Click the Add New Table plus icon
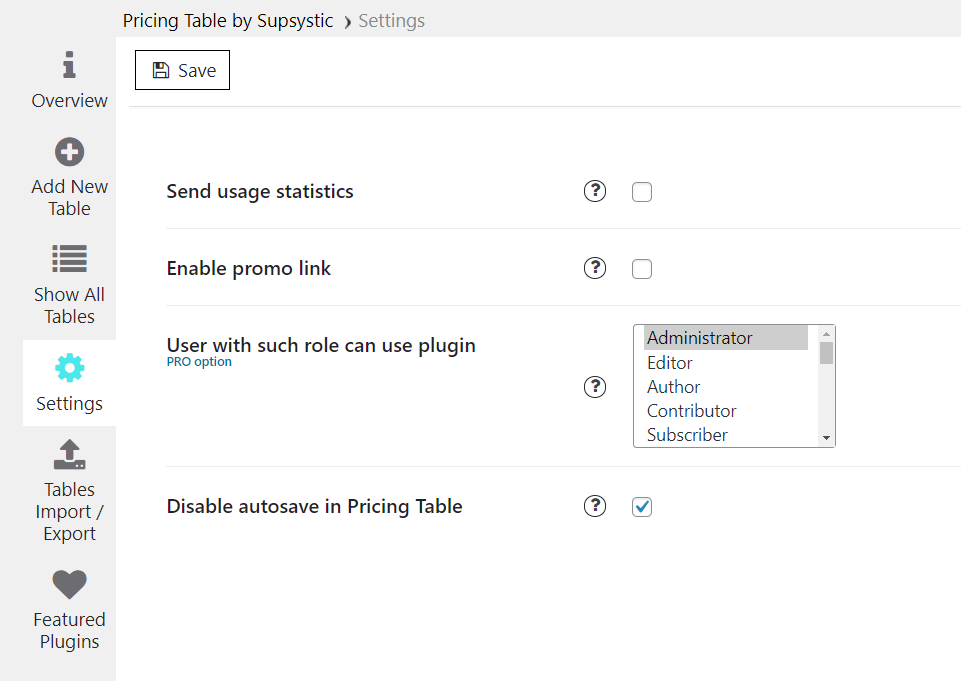 click(x=69, y=153)
